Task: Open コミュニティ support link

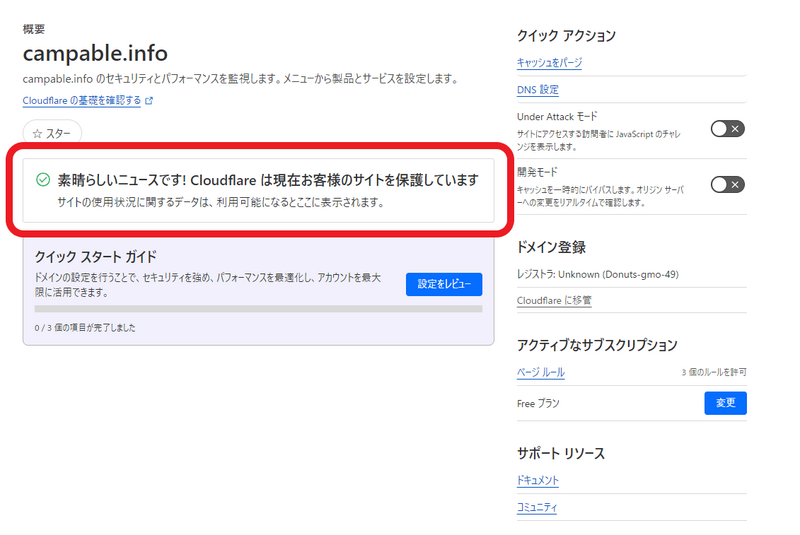Action: click(x=537, y=507)
